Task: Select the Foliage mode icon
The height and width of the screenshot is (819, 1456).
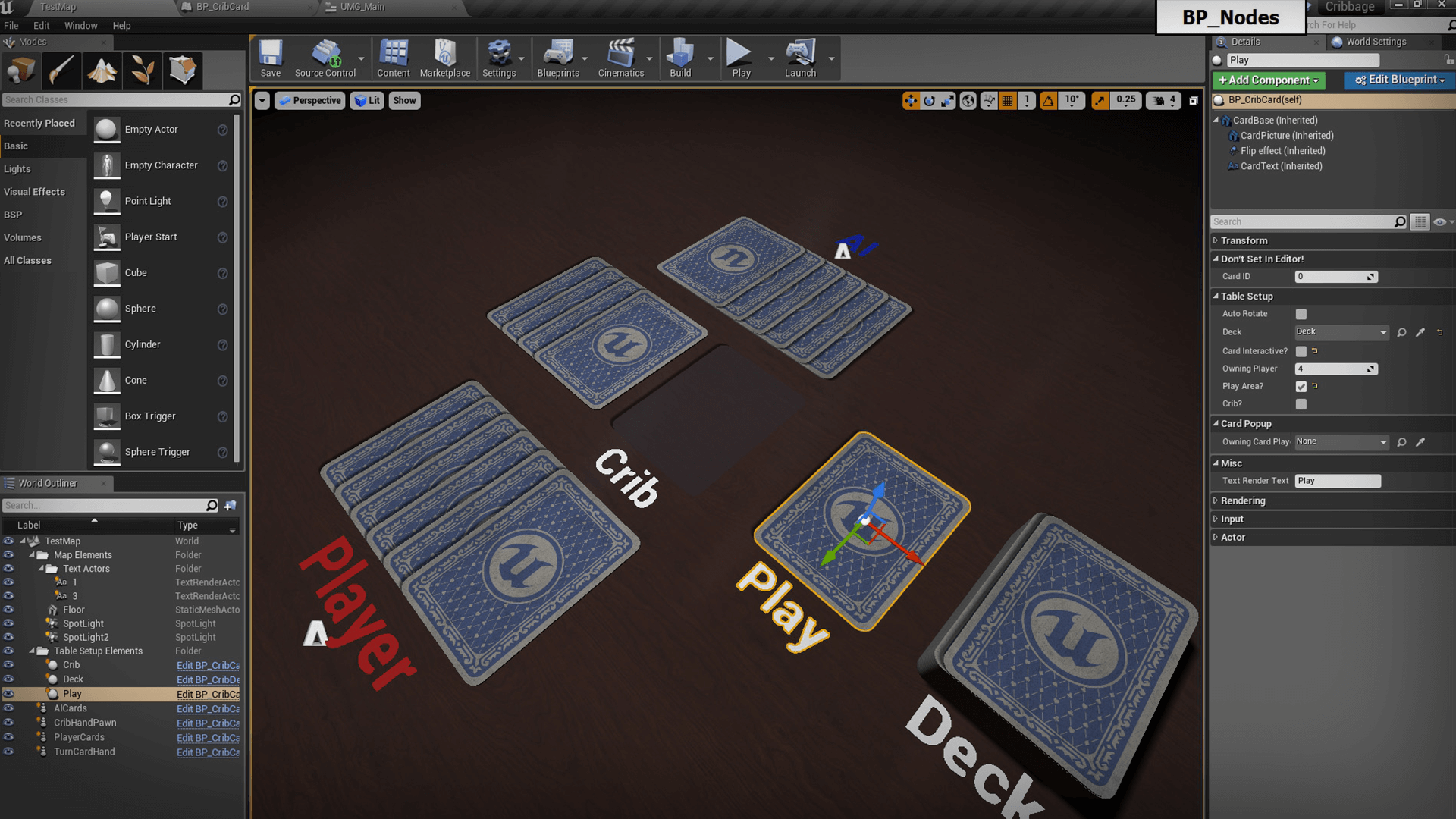Action: tap(142, 71)
